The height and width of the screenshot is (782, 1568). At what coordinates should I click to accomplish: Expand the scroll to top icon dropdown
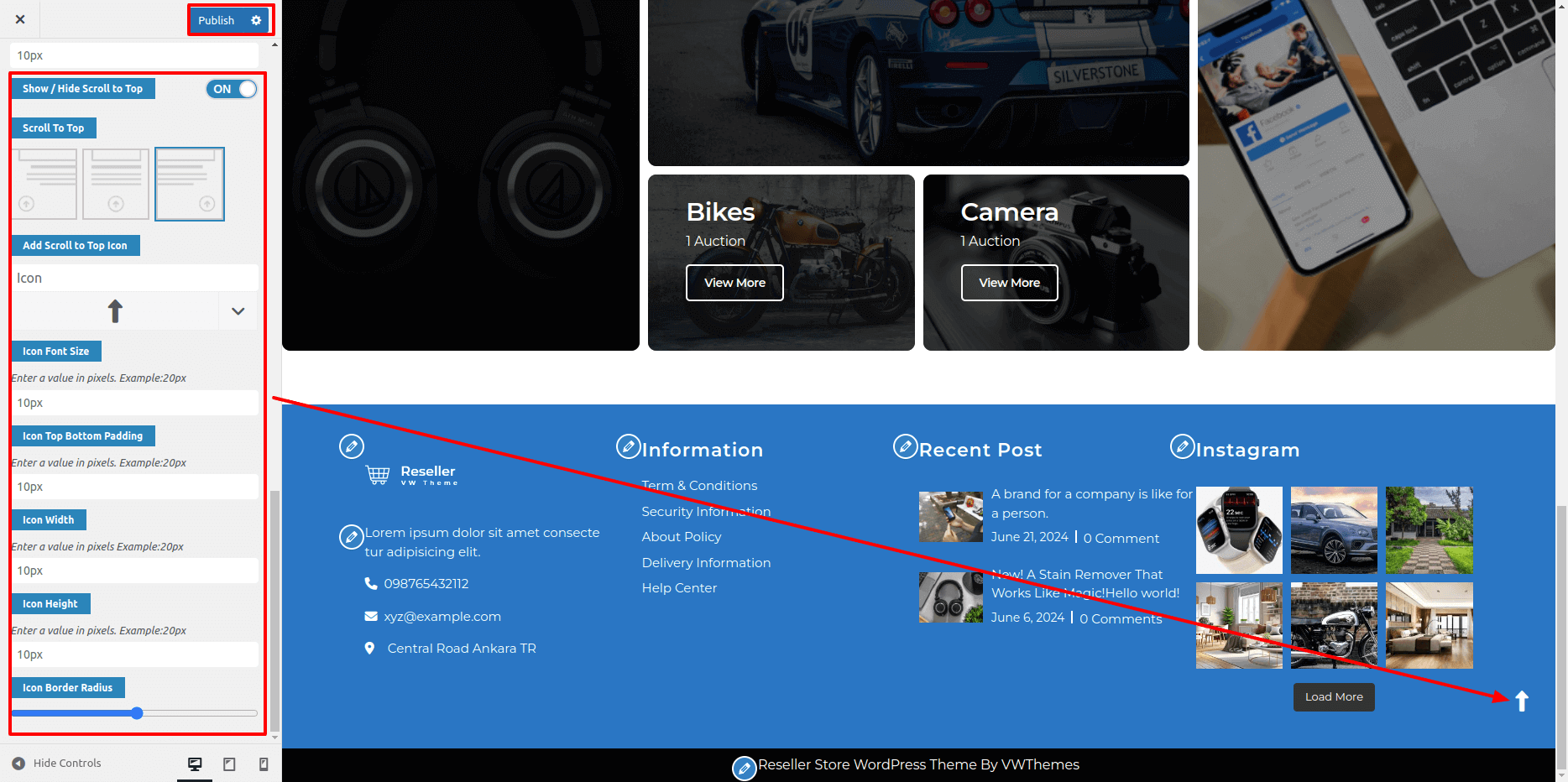[x=238, y=311]
